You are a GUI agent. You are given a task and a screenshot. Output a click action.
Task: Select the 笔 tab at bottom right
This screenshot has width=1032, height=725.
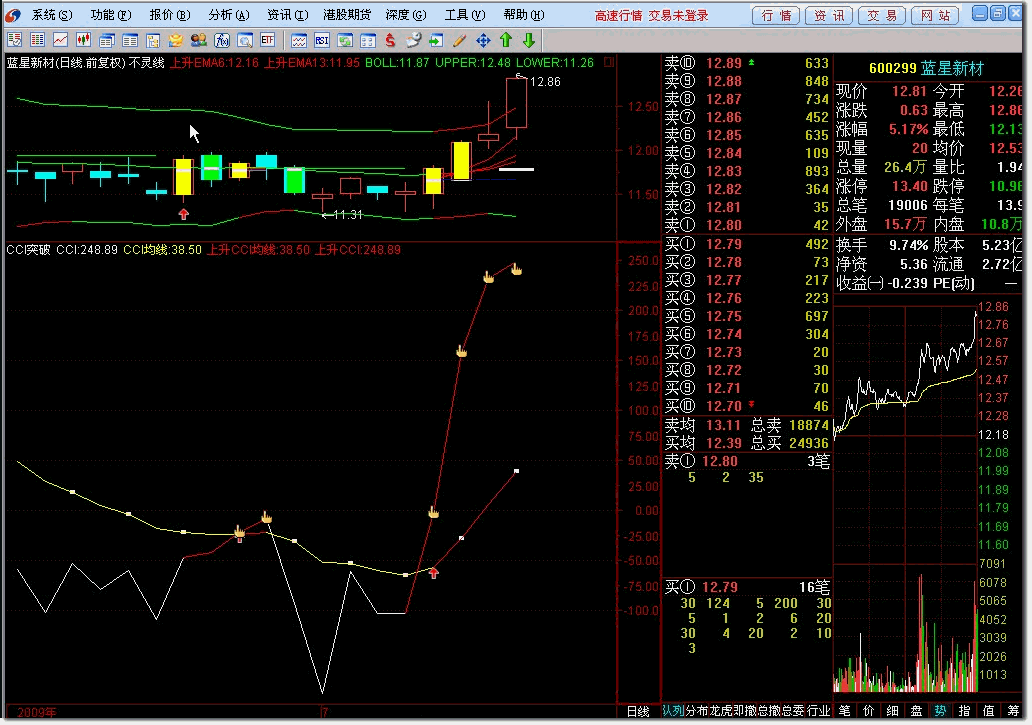844,711
